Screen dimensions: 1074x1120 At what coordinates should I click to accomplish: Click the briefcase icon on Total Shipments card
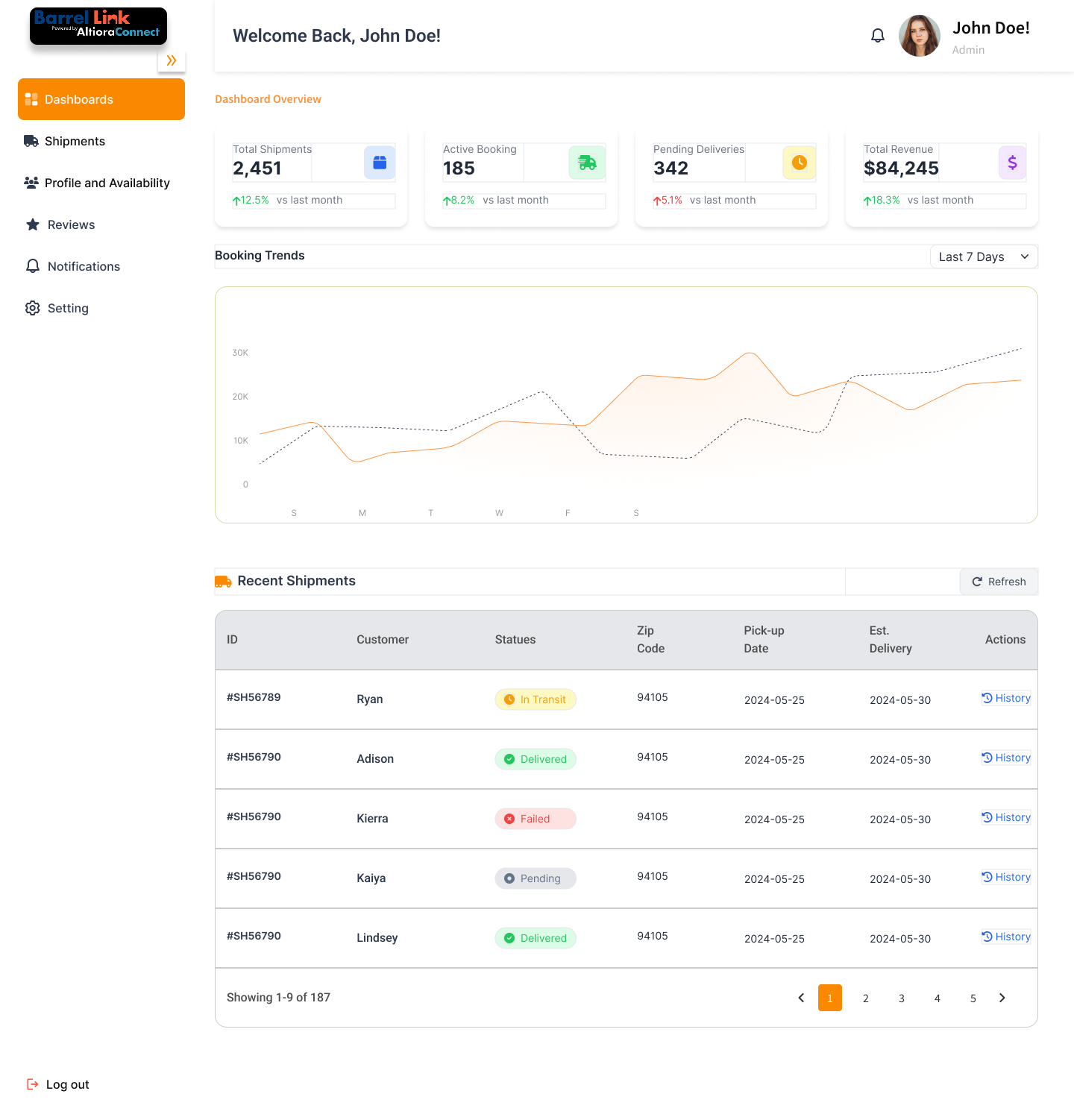coord(380,162)
